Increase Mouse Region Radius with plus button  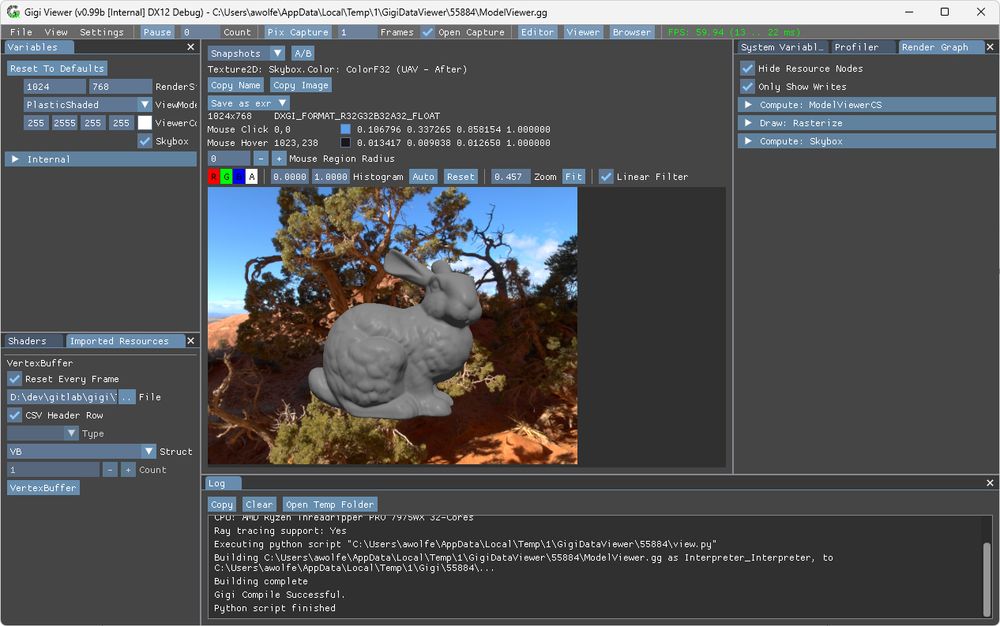(279, 159)
